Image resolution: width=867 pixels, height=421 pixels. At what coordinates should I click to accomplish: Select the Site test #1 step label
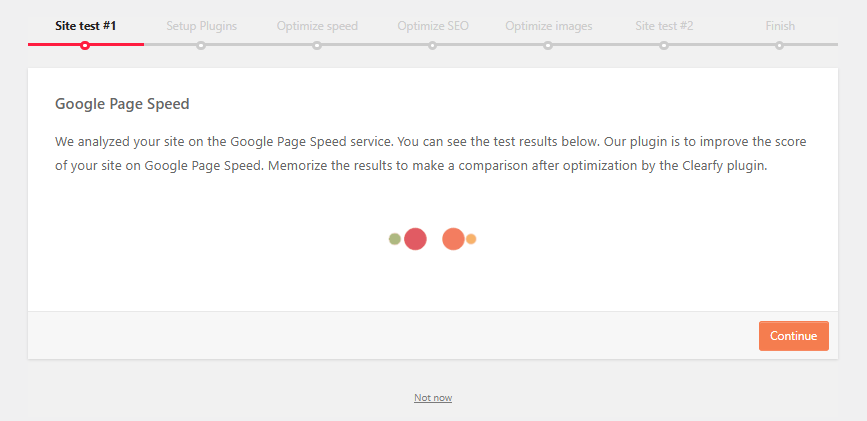coord(86,26)
